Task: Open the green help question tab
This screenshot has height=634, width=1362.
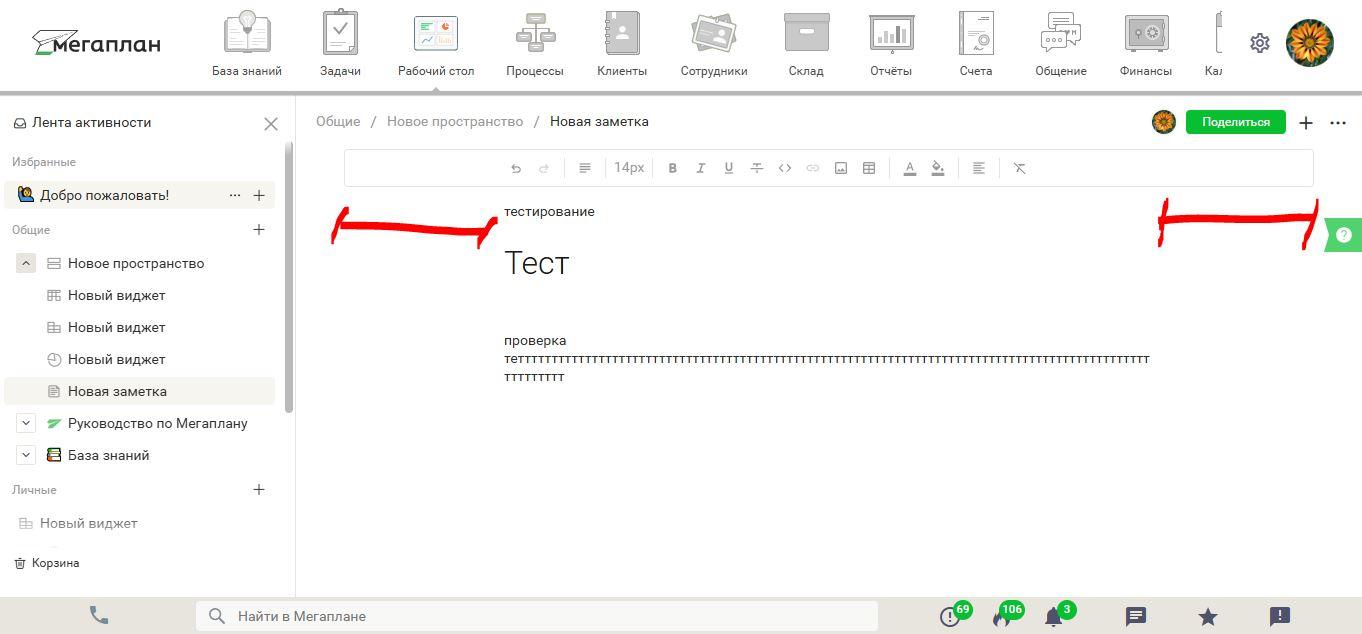Action: tap(1343, 235)
